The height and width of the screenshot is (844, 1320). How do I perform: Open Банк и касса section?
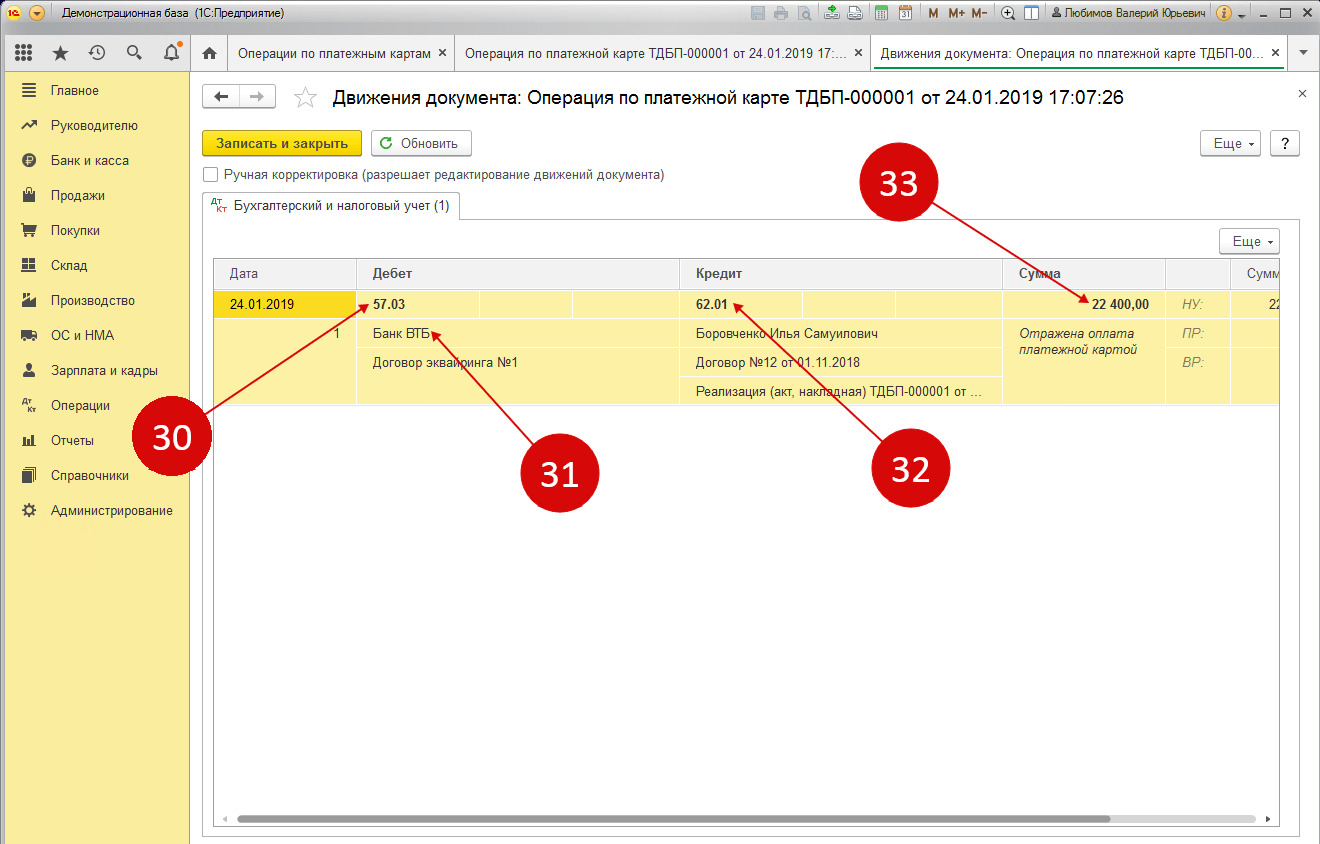coord(89,160)
